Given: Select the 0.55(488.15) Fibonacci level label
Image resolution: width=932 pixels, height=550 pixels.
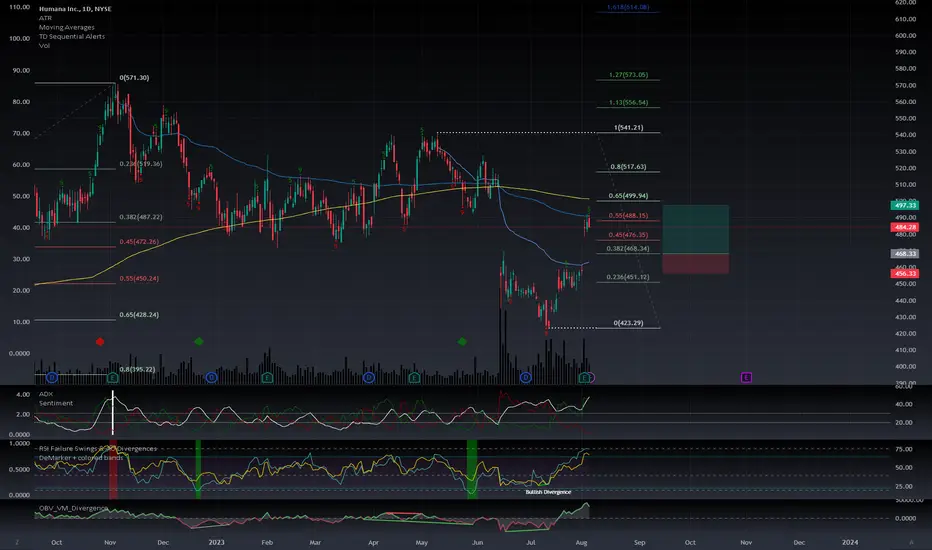Looking at the screenshot, I should [x=628, y=216].
